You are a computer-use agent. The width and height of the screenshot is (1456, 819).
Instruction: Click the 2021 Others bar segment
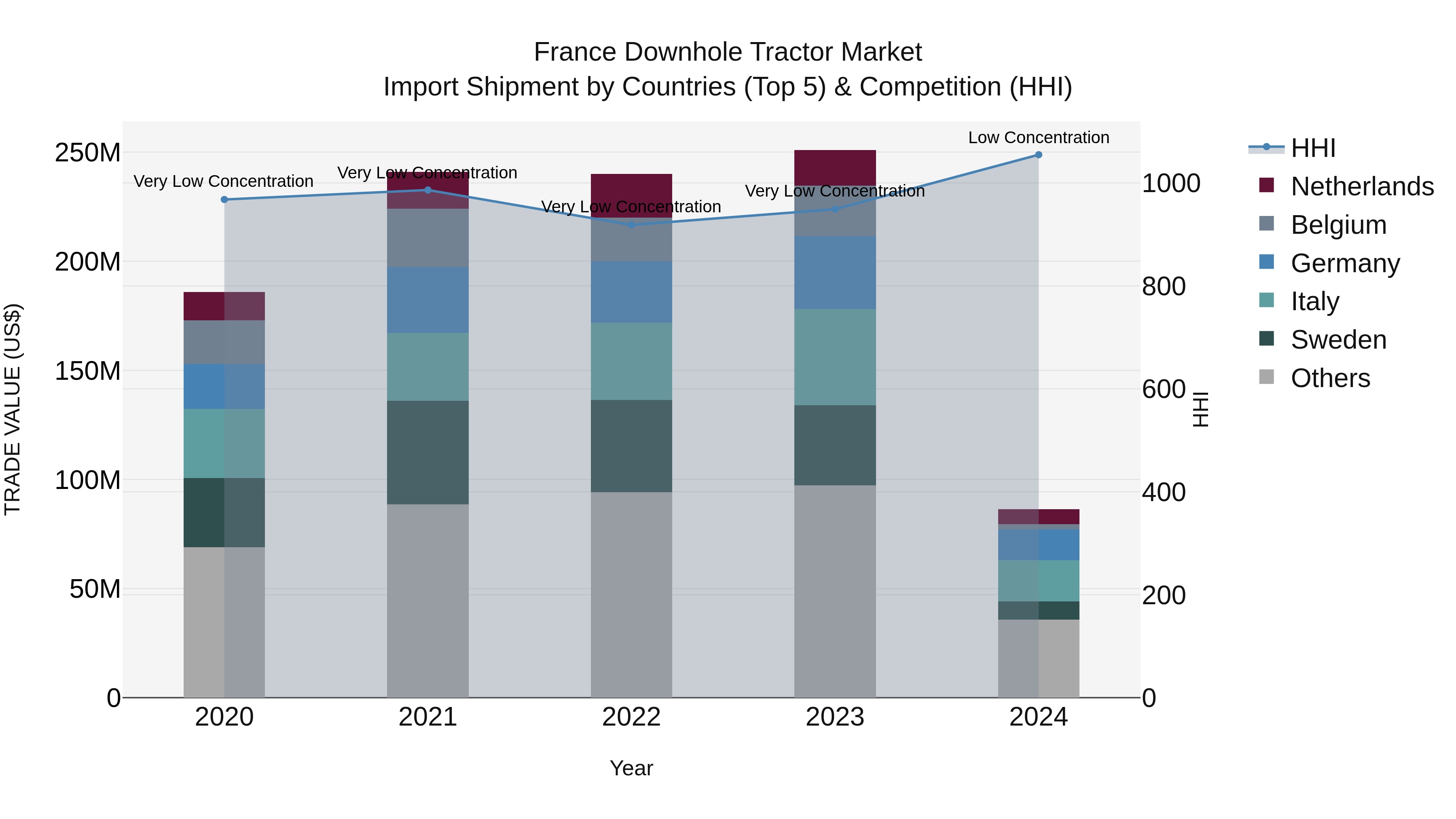428,601
